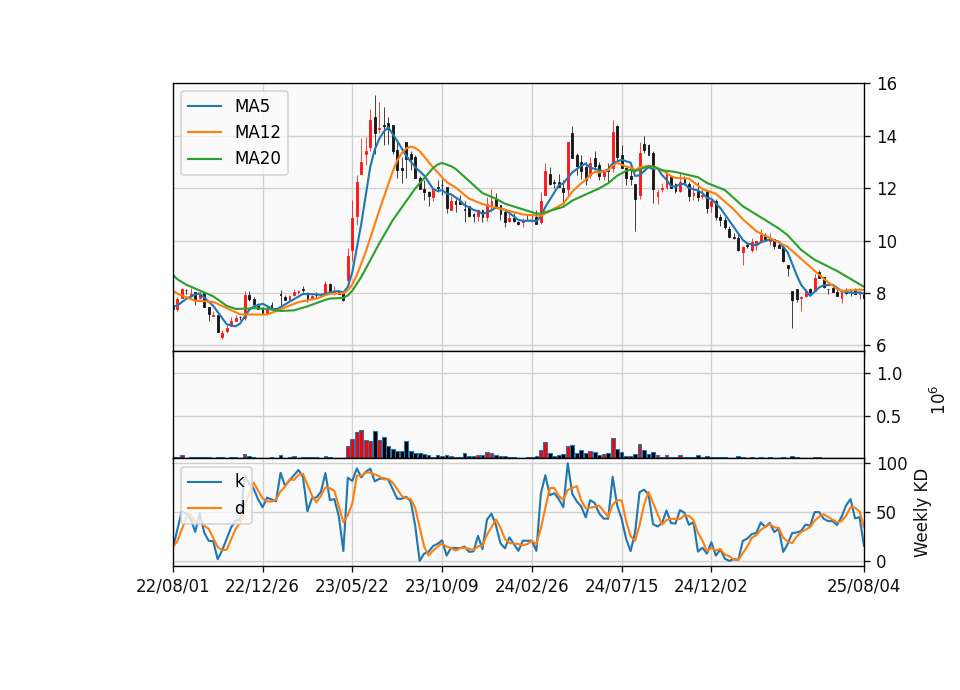Select the 25/08/04 date label
The width and height of the screenshot is (960, 690).
pos(864,586)
